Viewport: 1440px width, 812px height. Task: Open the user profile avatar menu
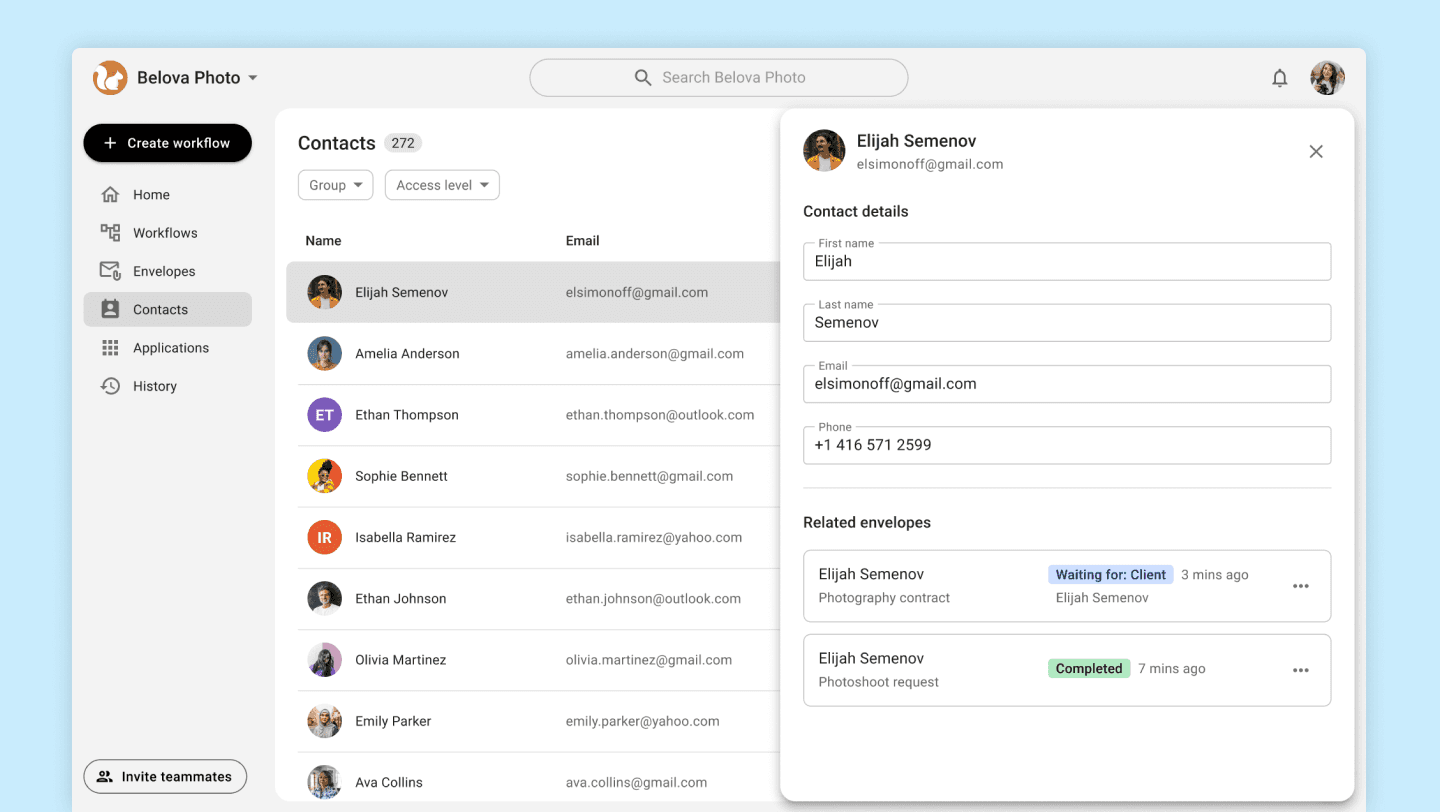pos(1328,78)
